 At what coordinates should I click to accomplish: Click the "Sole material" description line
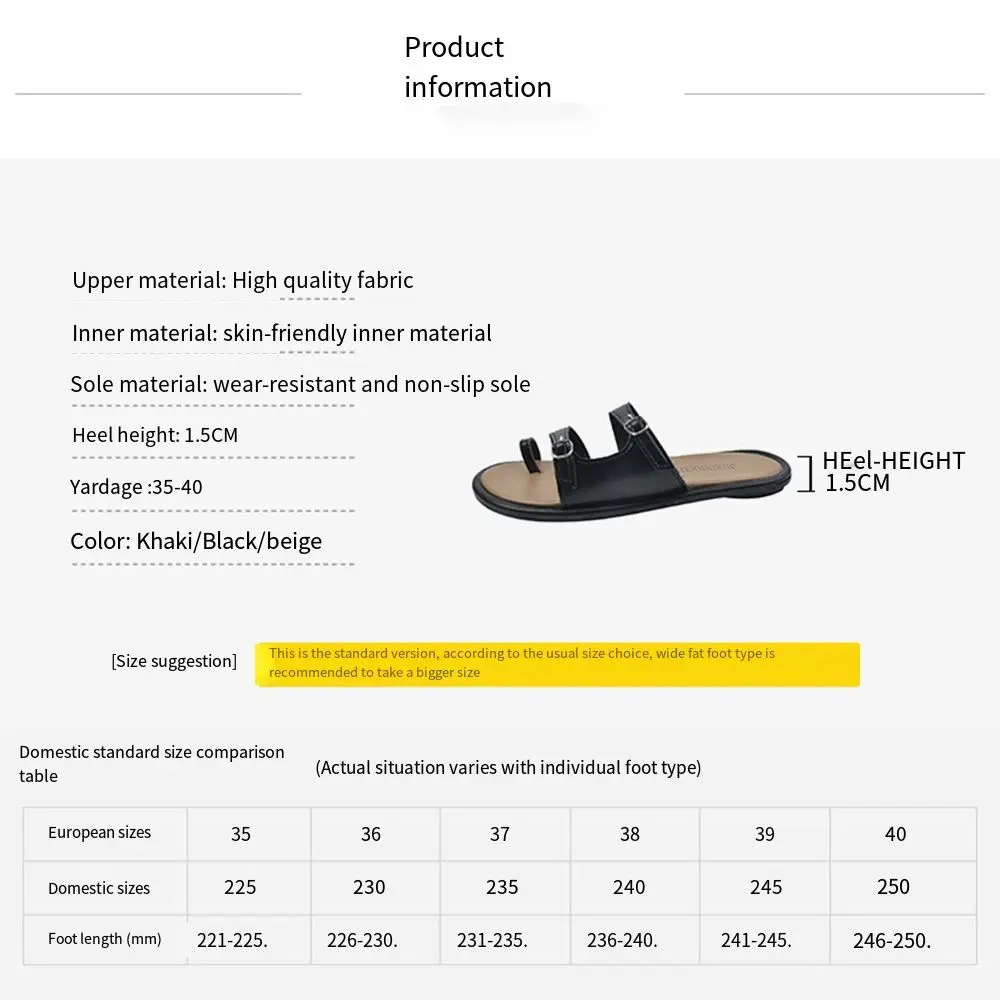point(300,384)
